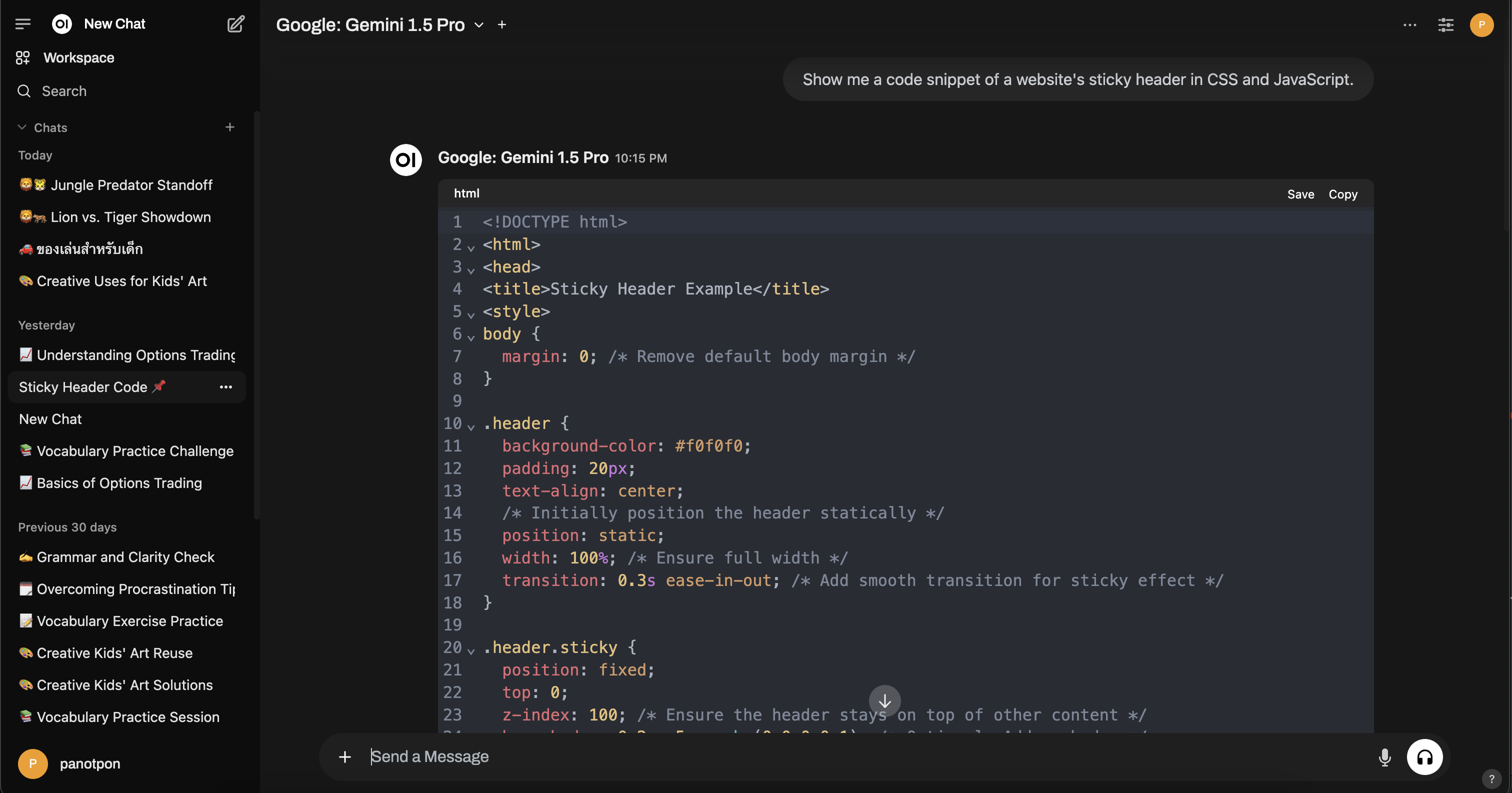Click the Send a Message input field

821,757
